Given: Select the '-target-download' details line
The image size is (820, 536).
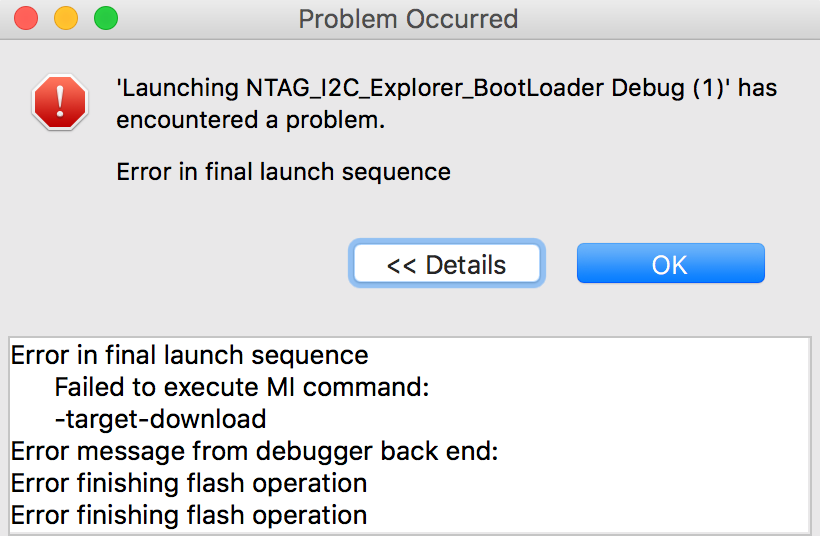Looking at the screenshot, I should point(160,419).
